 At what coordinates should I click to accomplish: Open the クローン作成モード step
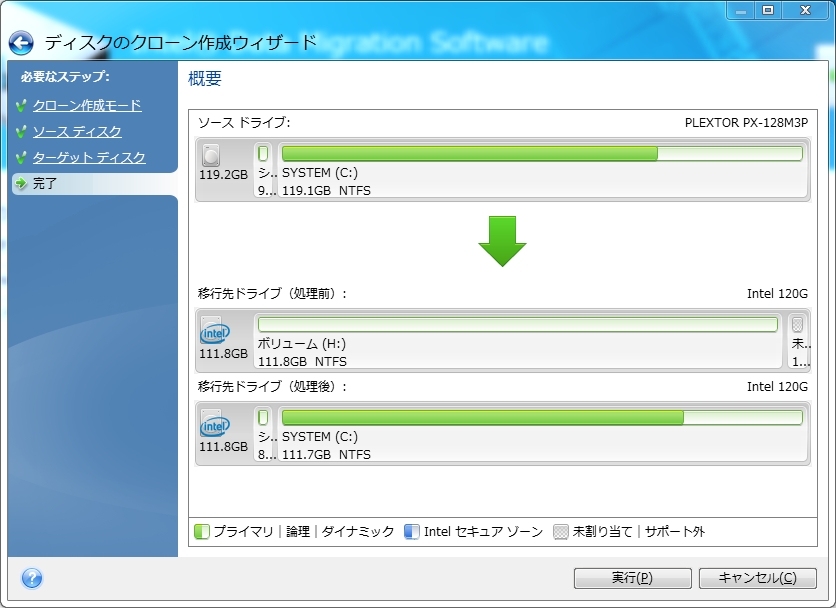[x=87, y=106]
